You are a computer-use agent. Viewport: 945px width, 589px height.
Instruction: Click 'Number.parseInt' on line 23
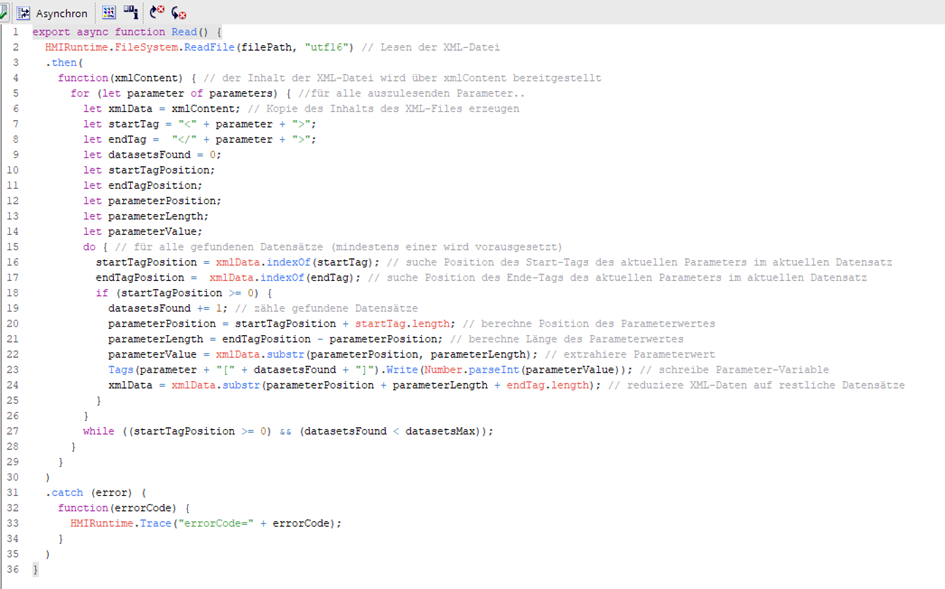(x=471, y=370)
